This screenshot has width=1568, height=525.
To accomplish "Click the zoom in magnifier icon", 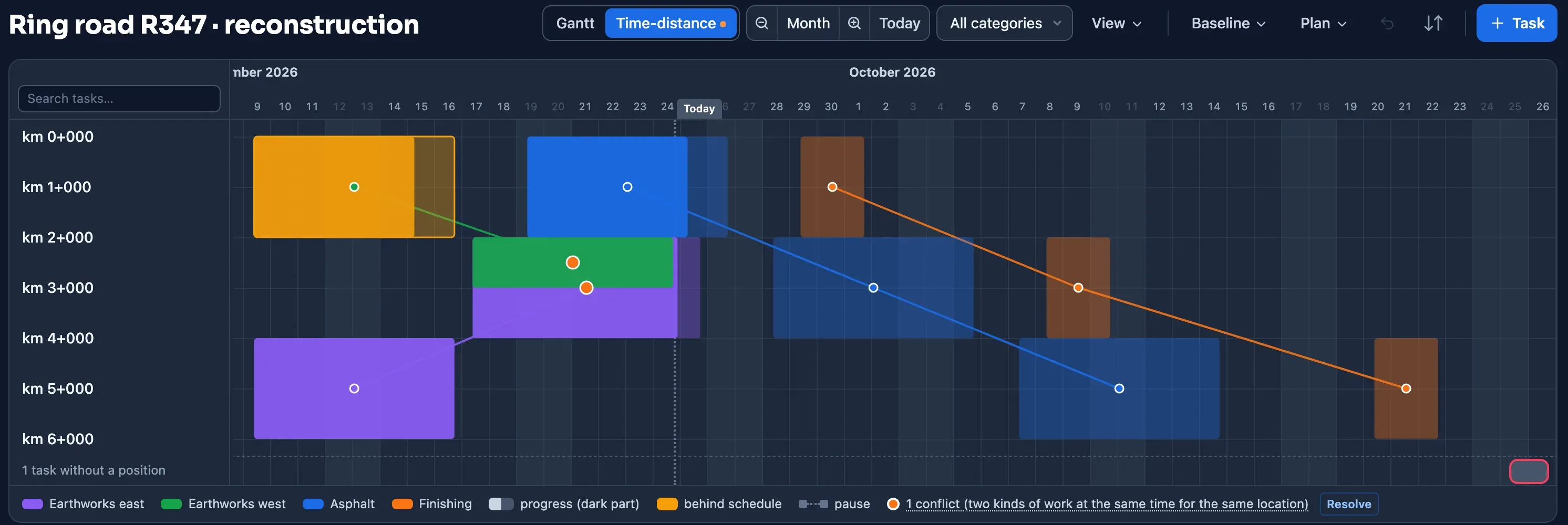I will tap(854, 23).
